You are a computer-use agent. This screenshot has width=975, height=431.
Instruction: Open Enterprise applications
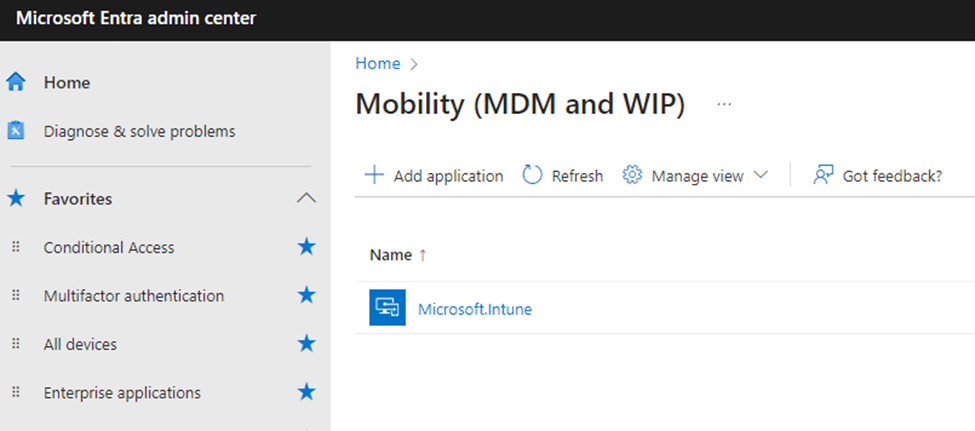[122, 393]
